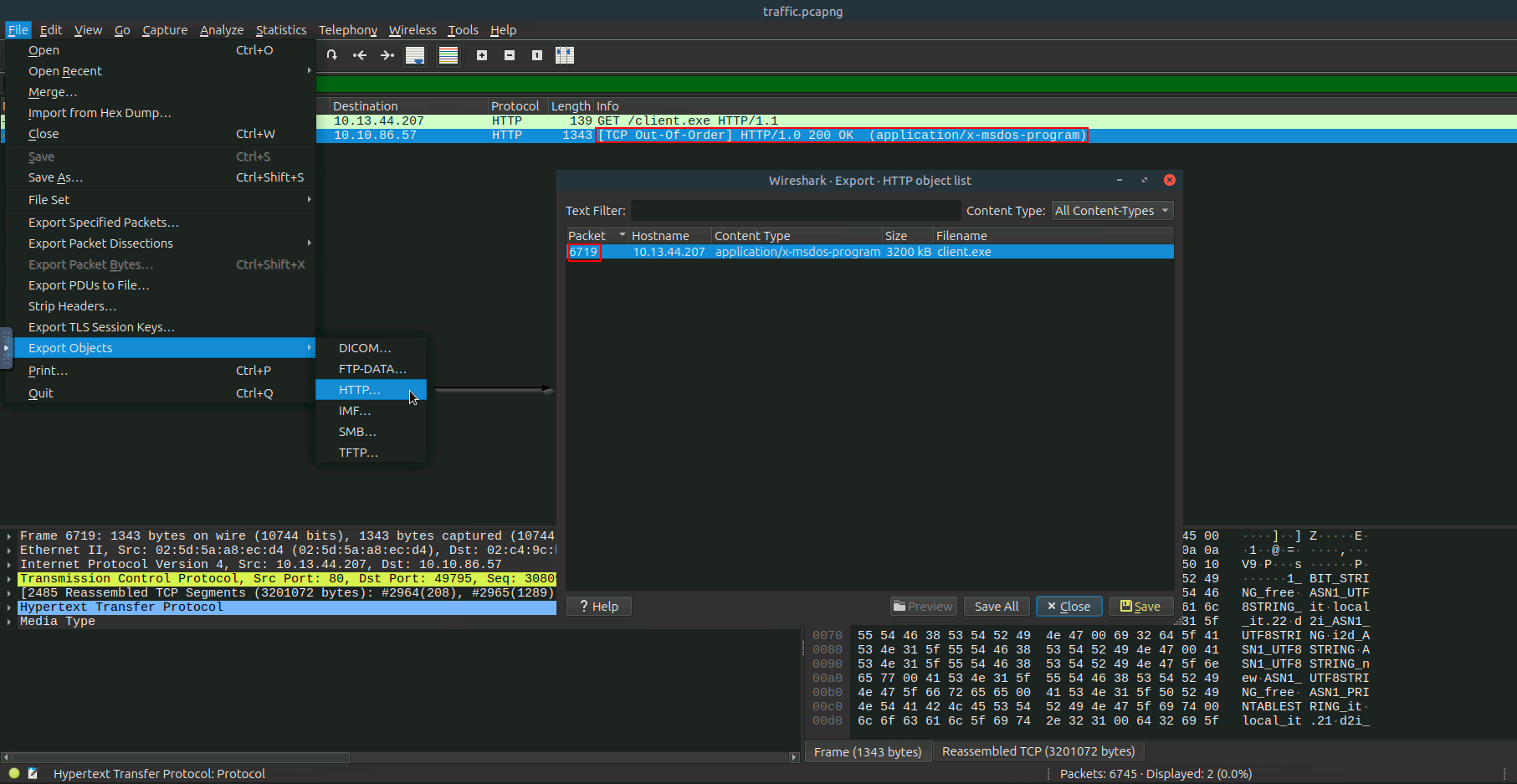The image size is (1517, 784).
Task: Click the Preview button in export dialog
Action: [923, 607]
